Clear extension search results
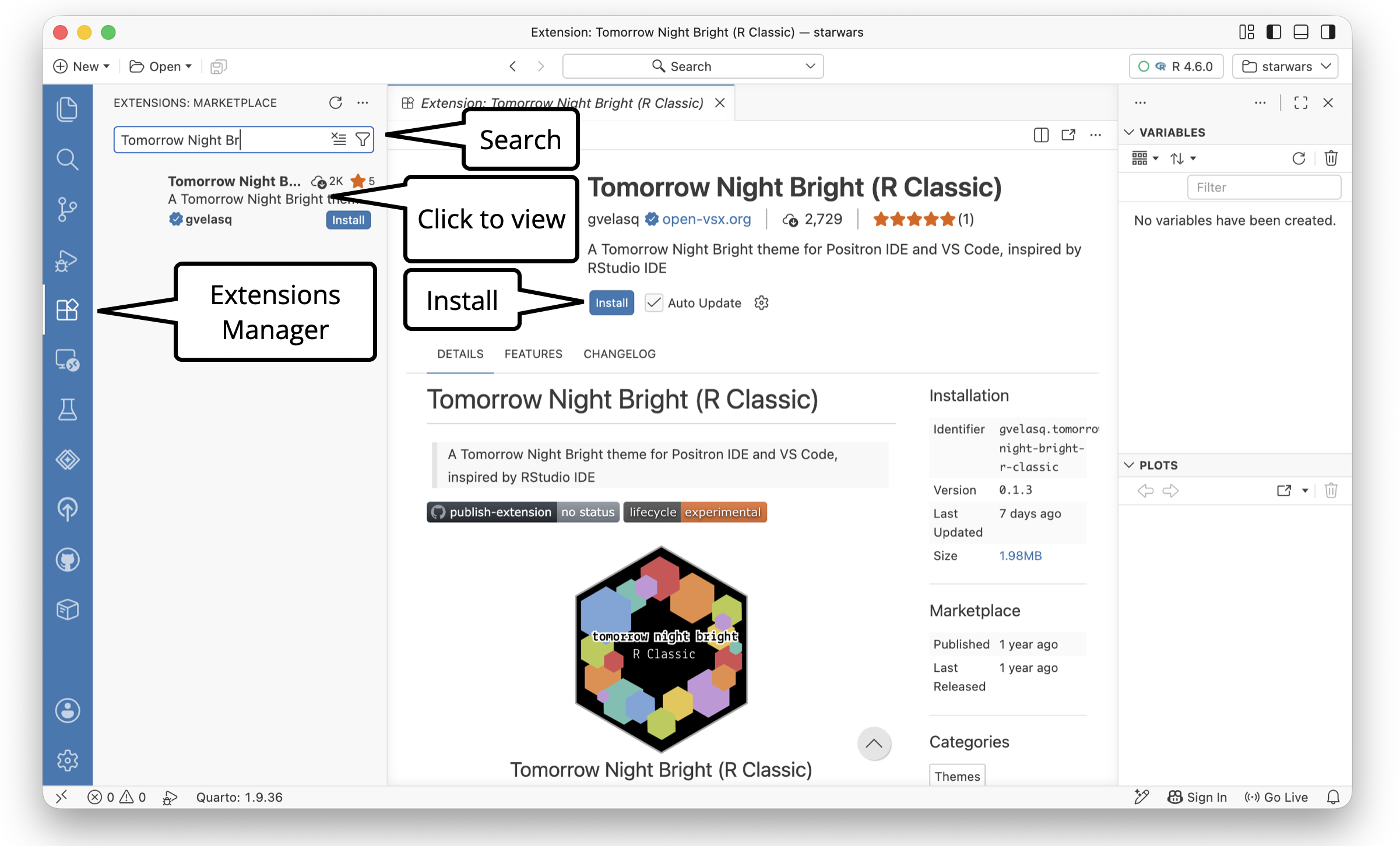The height and width of the screenshot is (846, 1400). [x=339, y=139]
